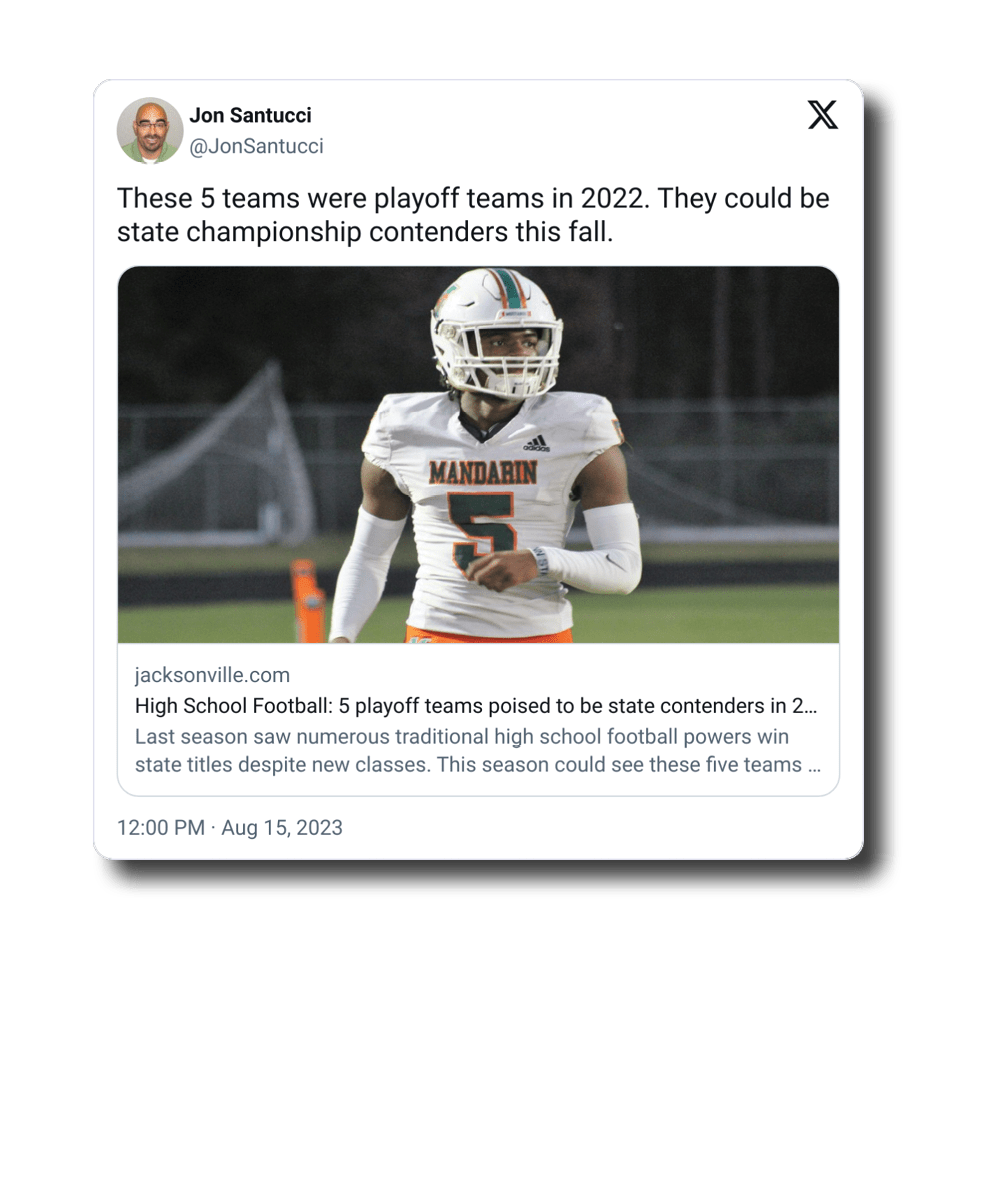Open the @JonSantucci handle link
The image size is (996, 1177).
pos(256,146)
